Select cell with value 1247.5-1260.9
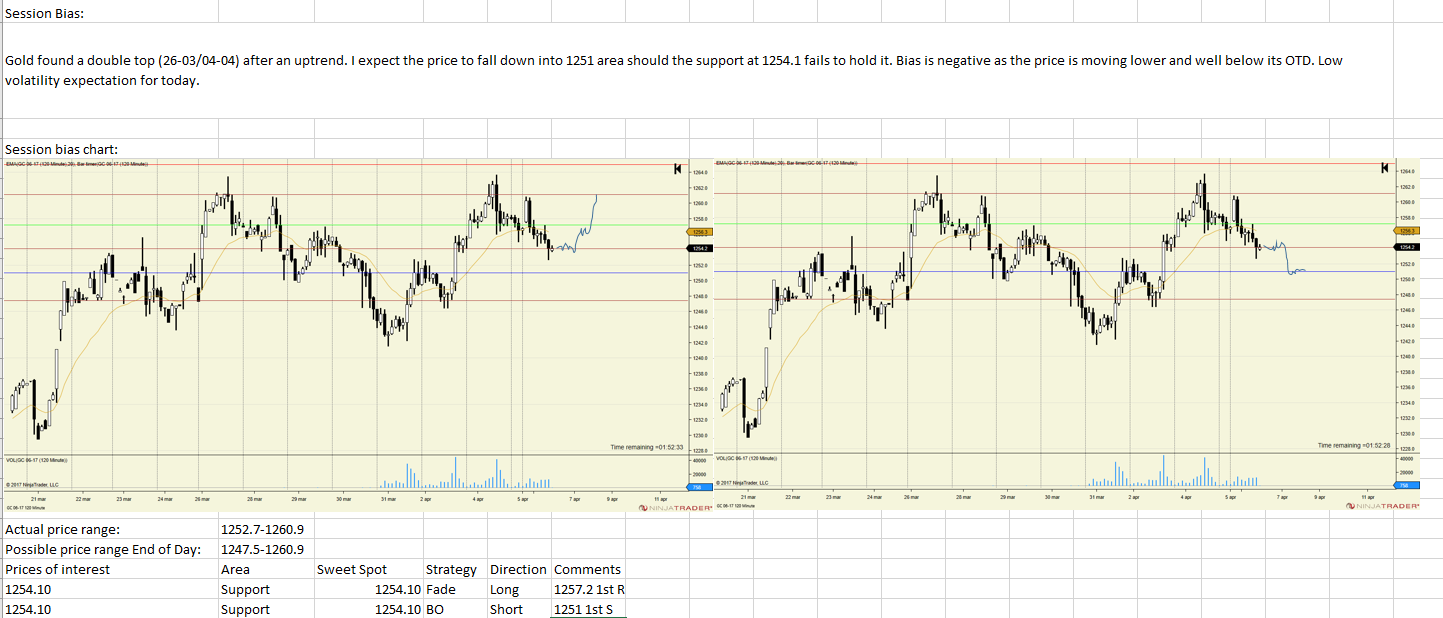Image resolution: width=1443 pixels, height=618 pixels. click(x=265, y=549)
